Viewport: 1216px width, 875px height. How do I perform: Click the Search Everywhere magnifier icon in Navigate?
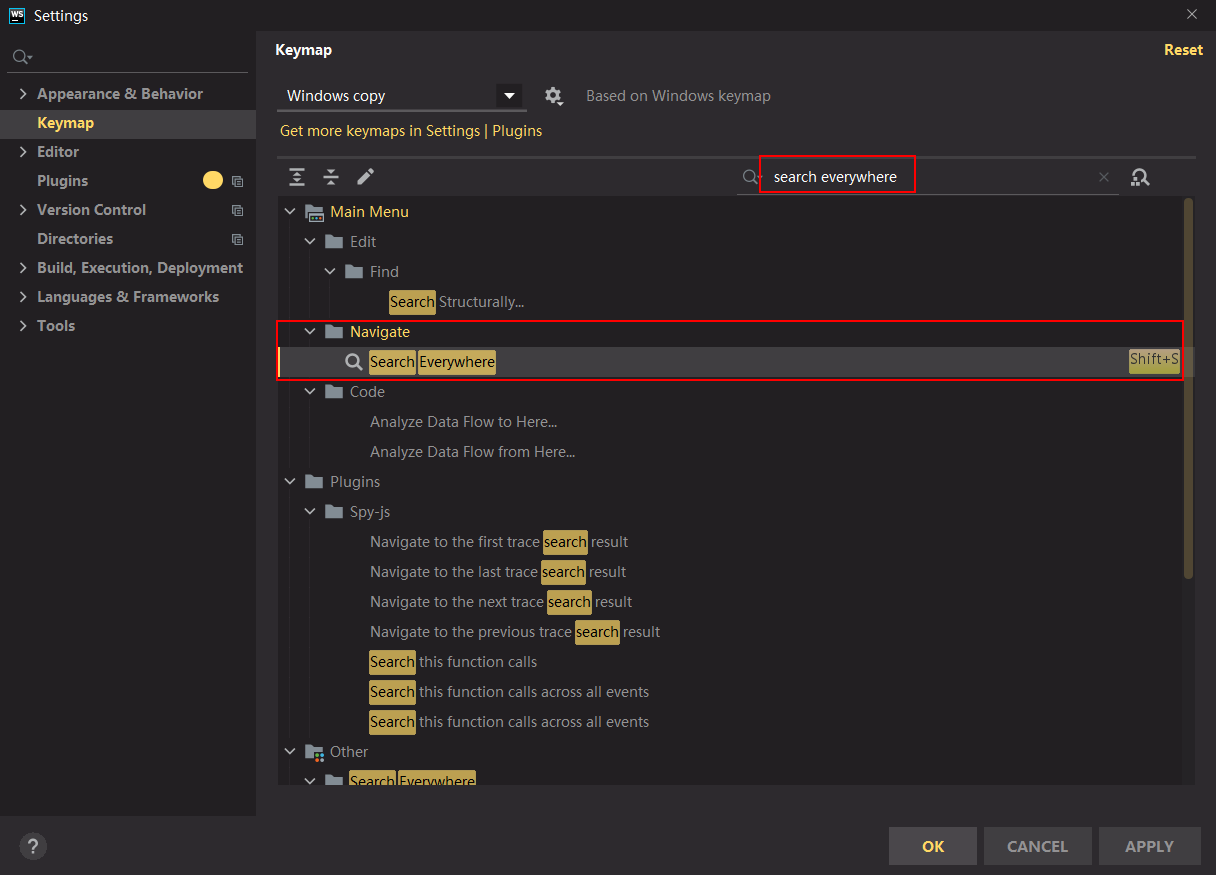[354, 362]
